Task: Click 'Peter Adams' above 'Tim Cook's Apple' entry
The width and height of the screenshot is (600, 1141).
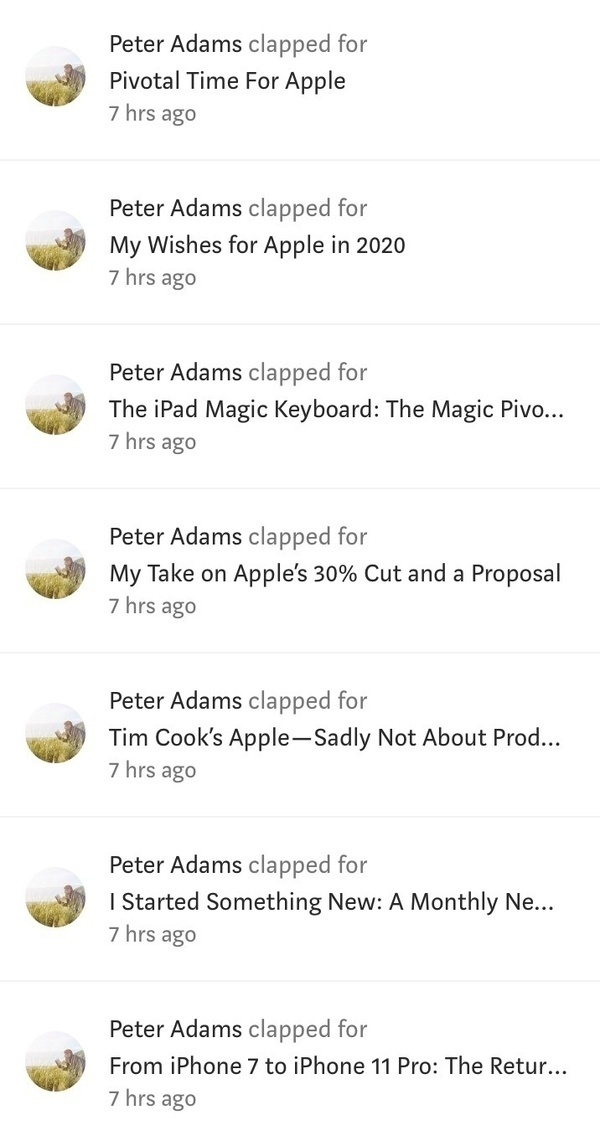Action: [175, 701]
